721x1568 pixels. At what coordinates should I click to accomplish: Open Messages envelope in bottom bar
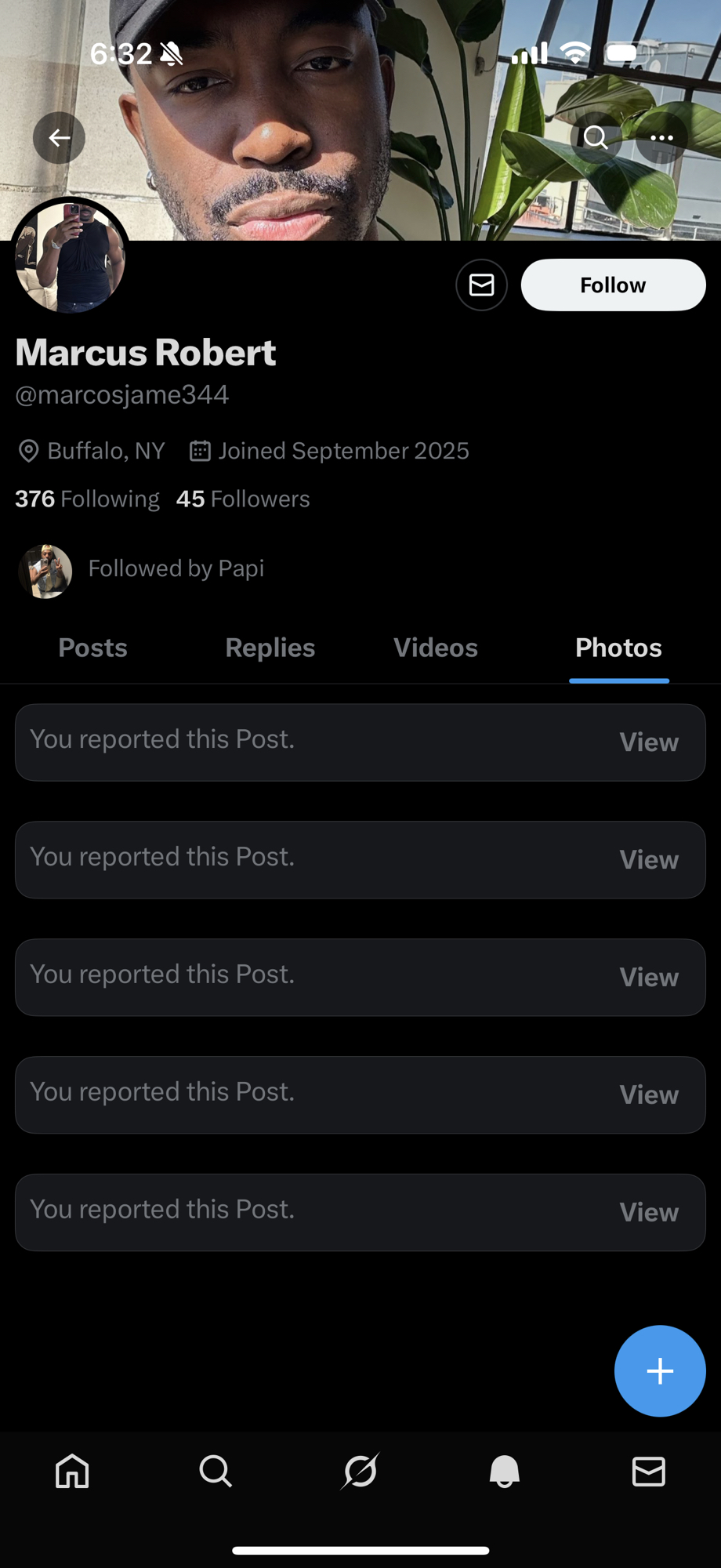point(649,1472)
